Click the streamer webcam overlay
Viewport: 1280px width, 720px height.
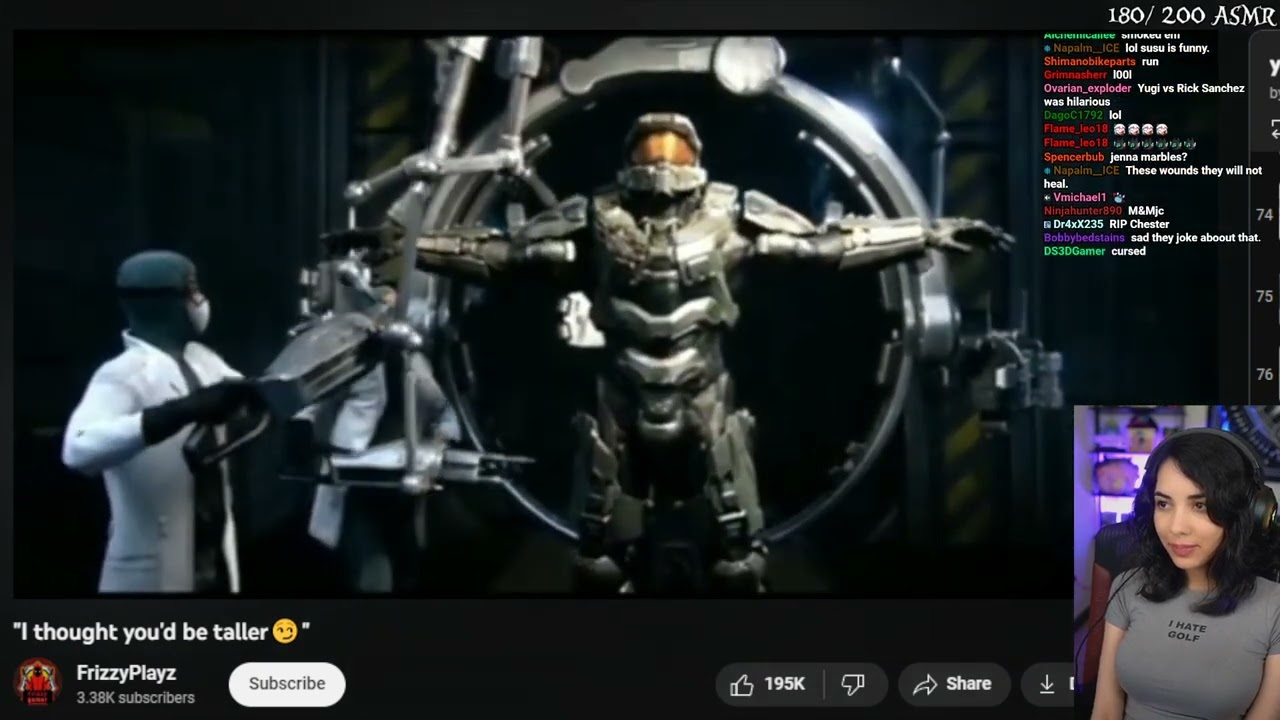1177,562
